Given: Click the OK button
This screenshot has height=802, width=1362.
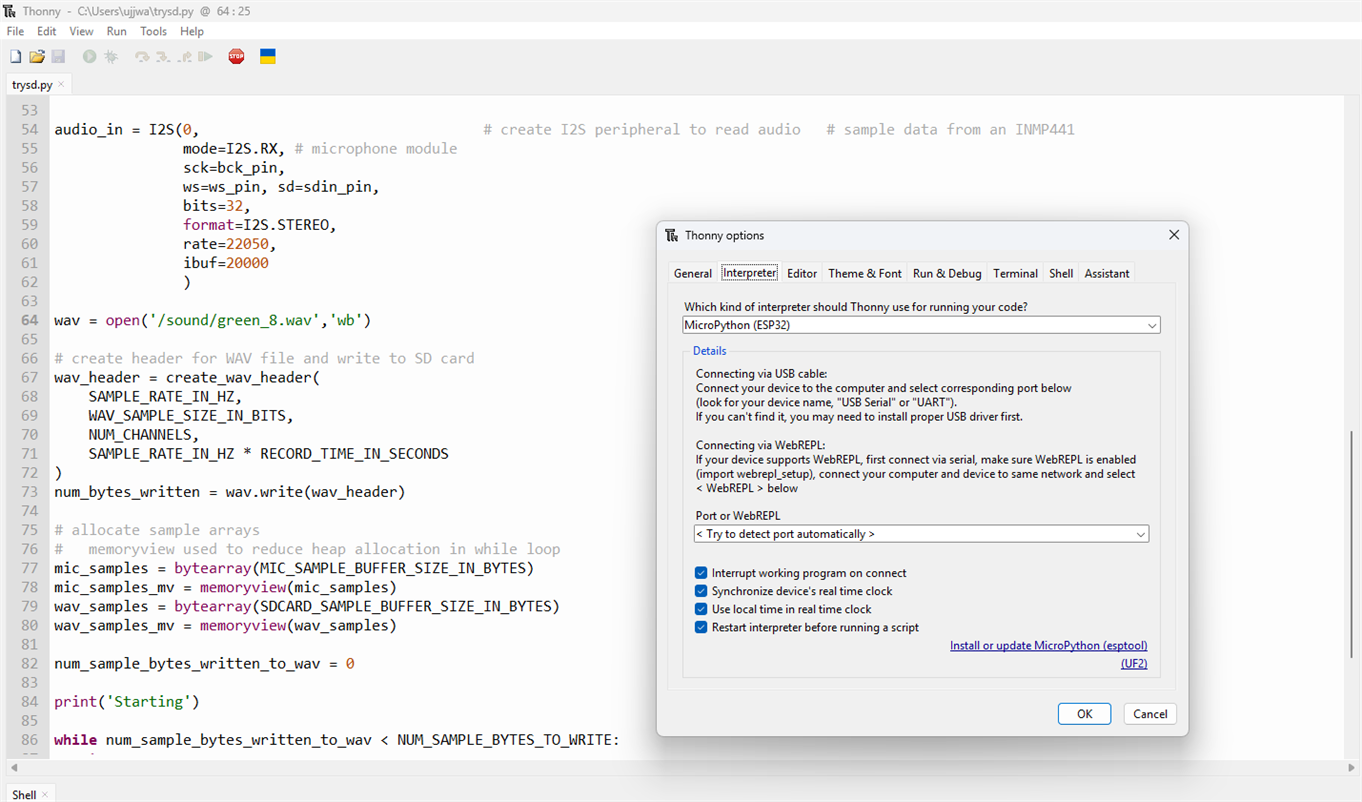Looking at the screenshot, I should coord(1084,714).
